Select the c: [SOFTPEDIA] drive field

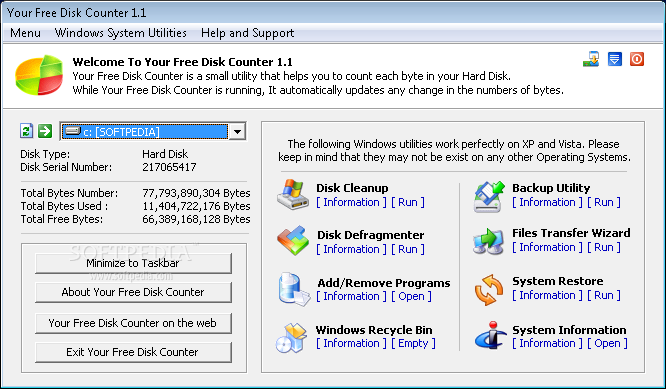(145, 132)
